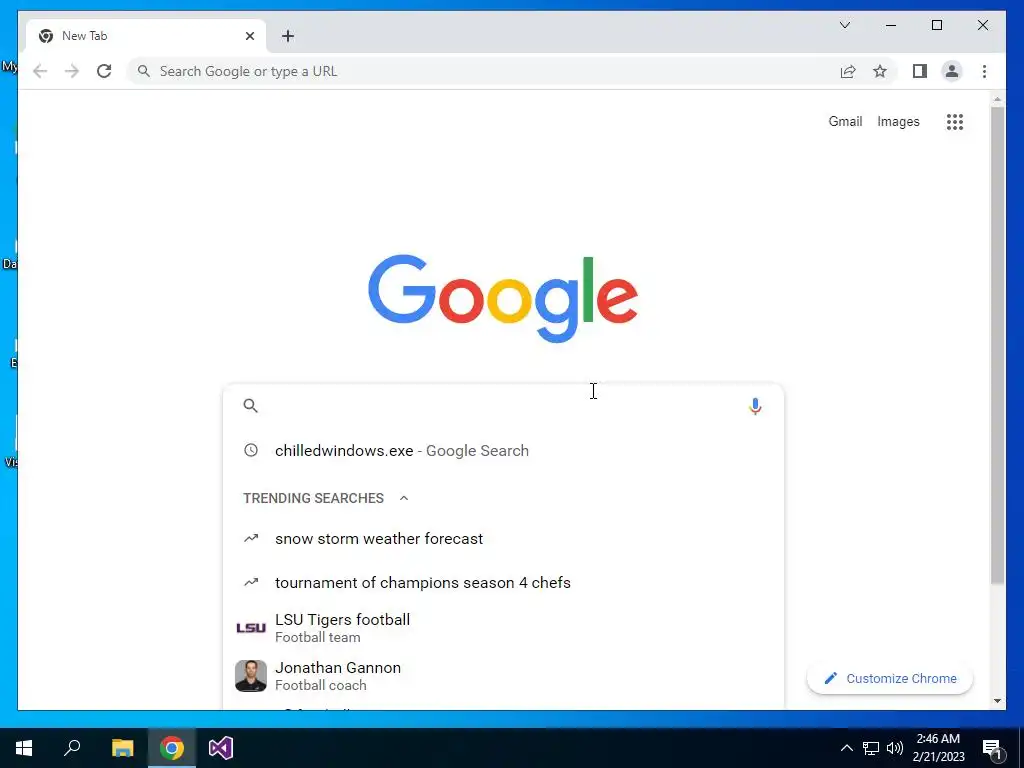The image size is (1024, 768).
Task: Collapse the Trending Searches section
Action: point(404,498)
